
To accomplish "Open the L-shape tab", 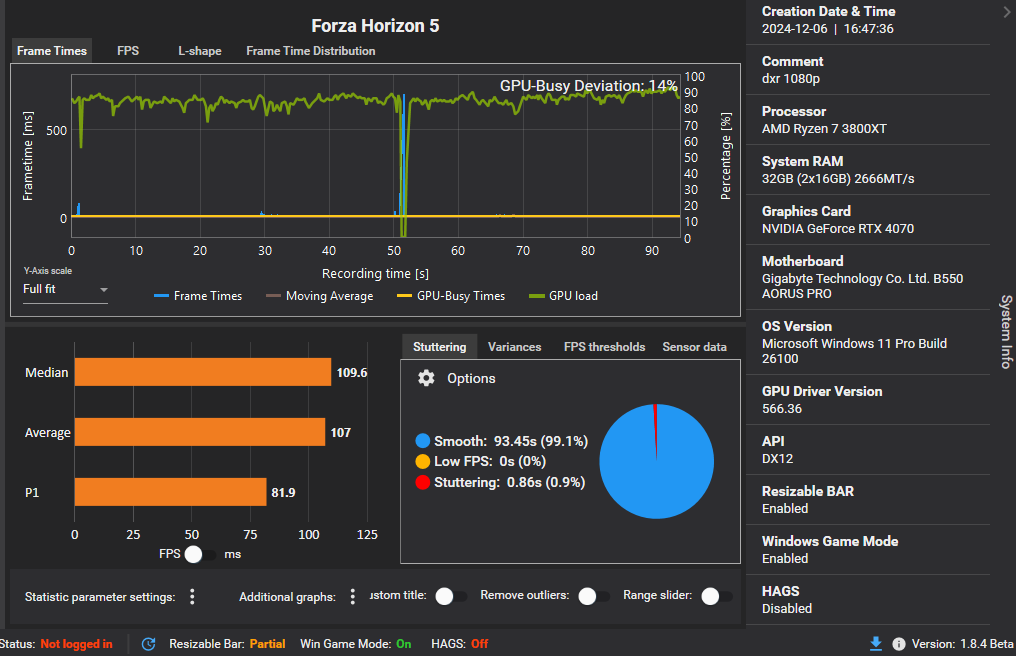I will [200, 51].
